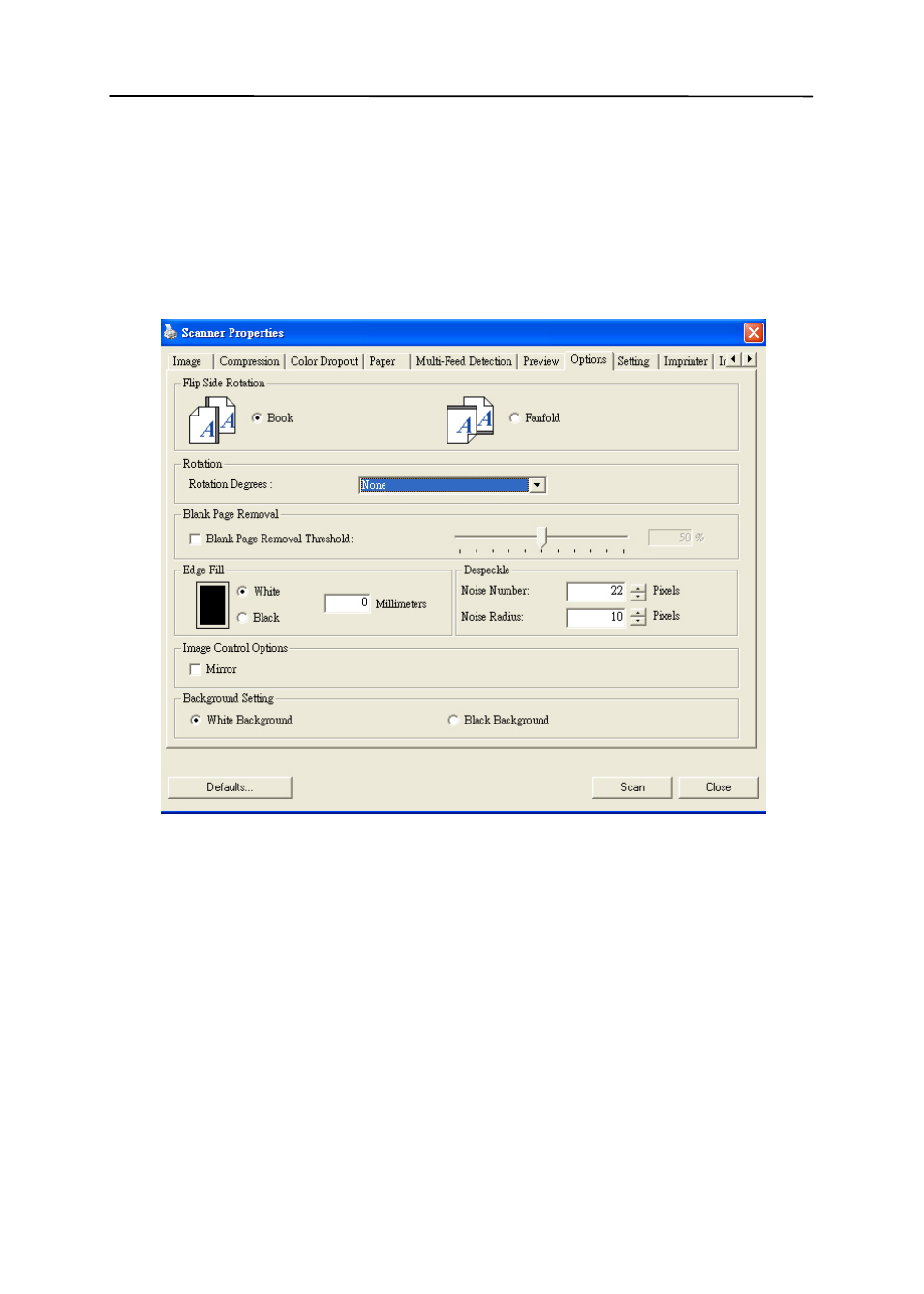
Task: Select the Fanfold radio button
Action: [x=514, y=417]
